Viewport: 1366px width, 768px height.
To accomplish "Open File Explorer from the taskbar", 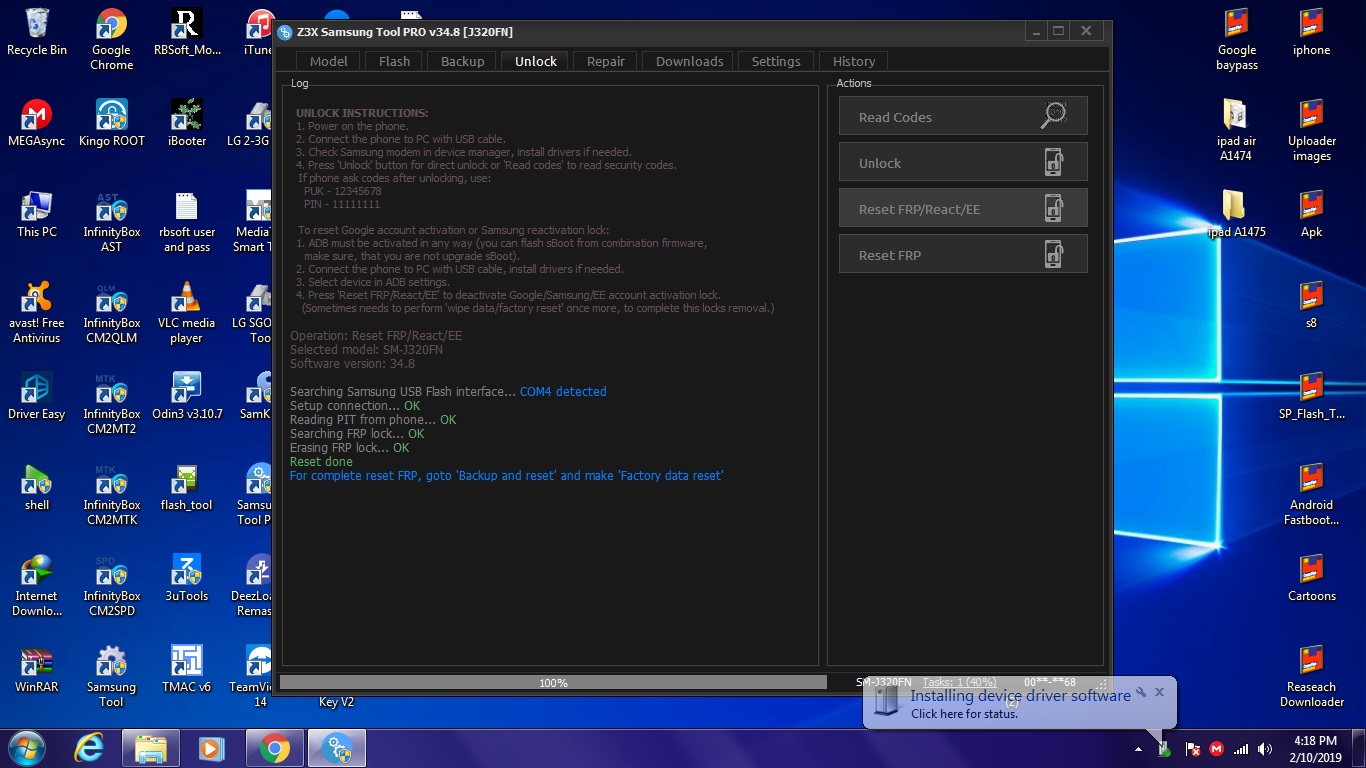I will (151, 748).
